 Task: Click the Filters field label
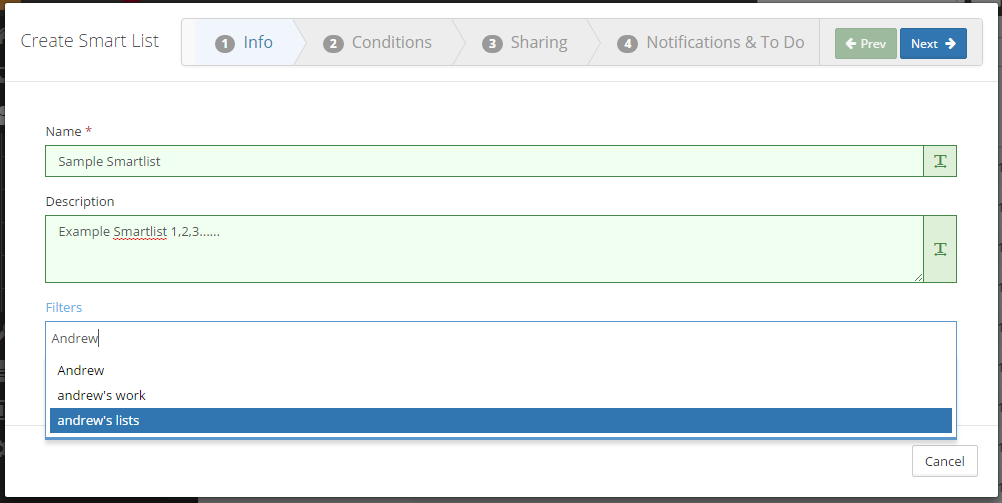click(x=64, y=308)
